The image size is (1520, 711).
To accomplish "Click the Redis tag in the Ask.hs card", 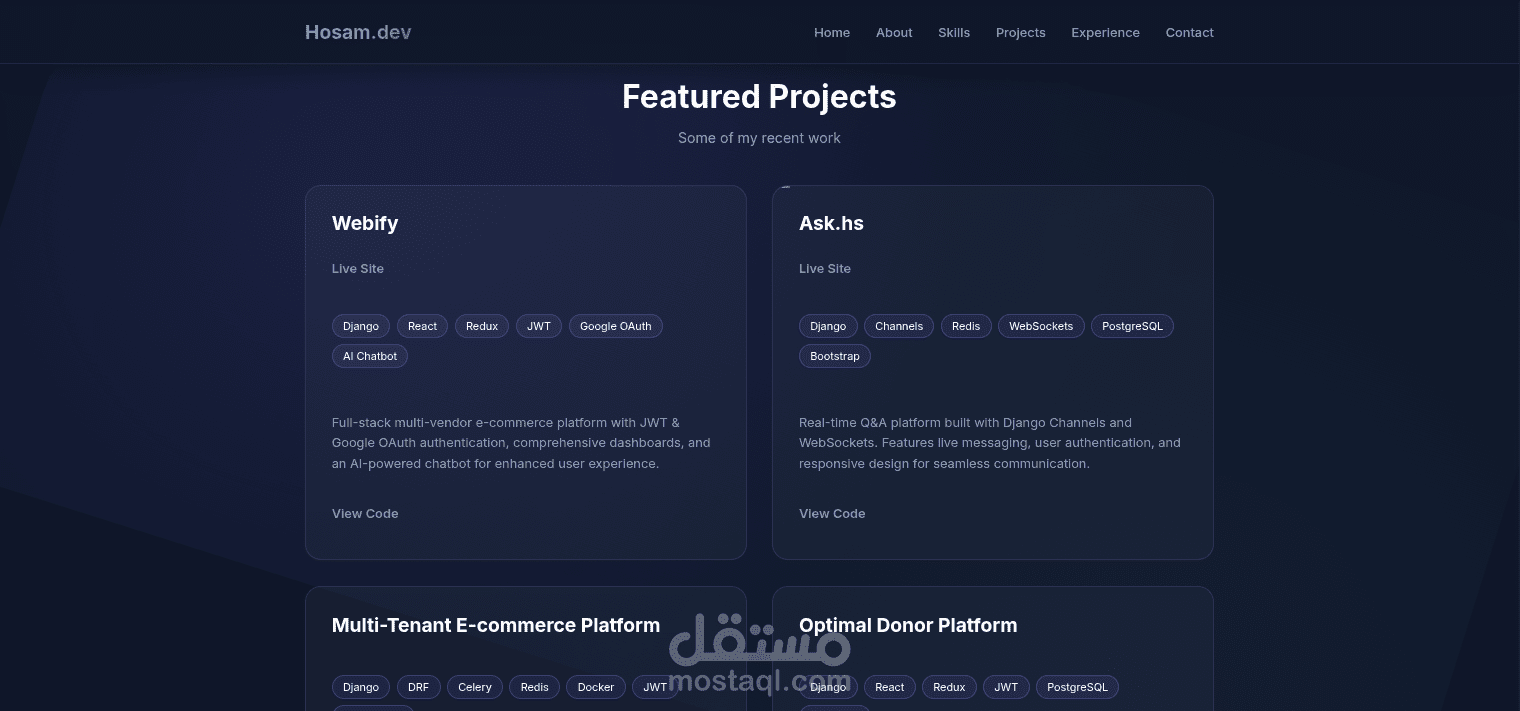I will [966, 326].
